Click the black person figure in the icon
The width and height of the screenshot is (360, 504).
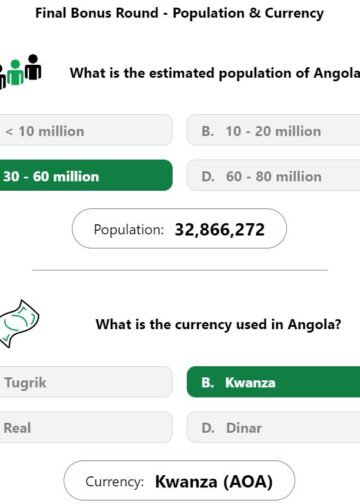(x=33, y=67)
